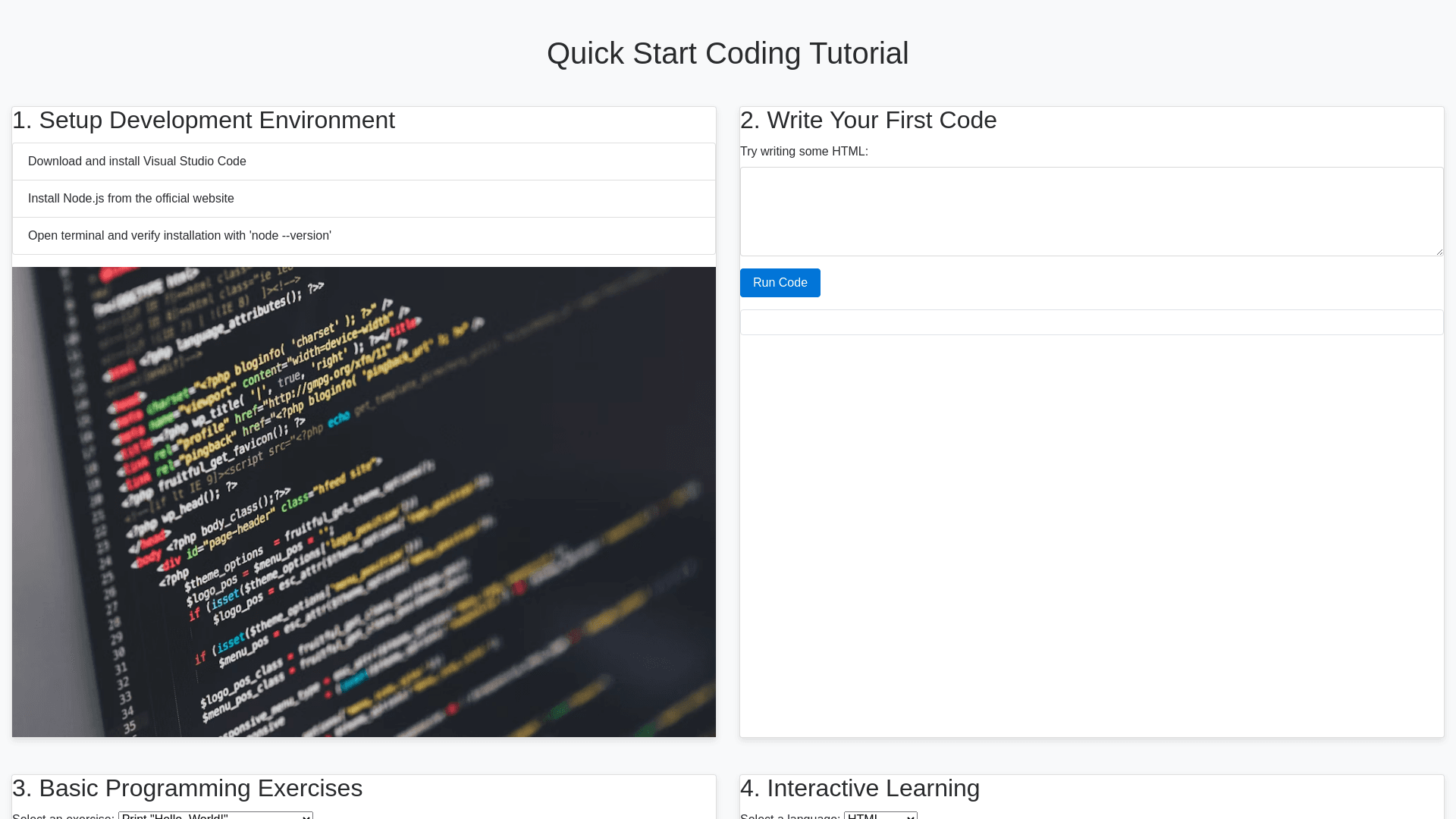Click the dropdown arrow of the exercise select

point(306,816)
